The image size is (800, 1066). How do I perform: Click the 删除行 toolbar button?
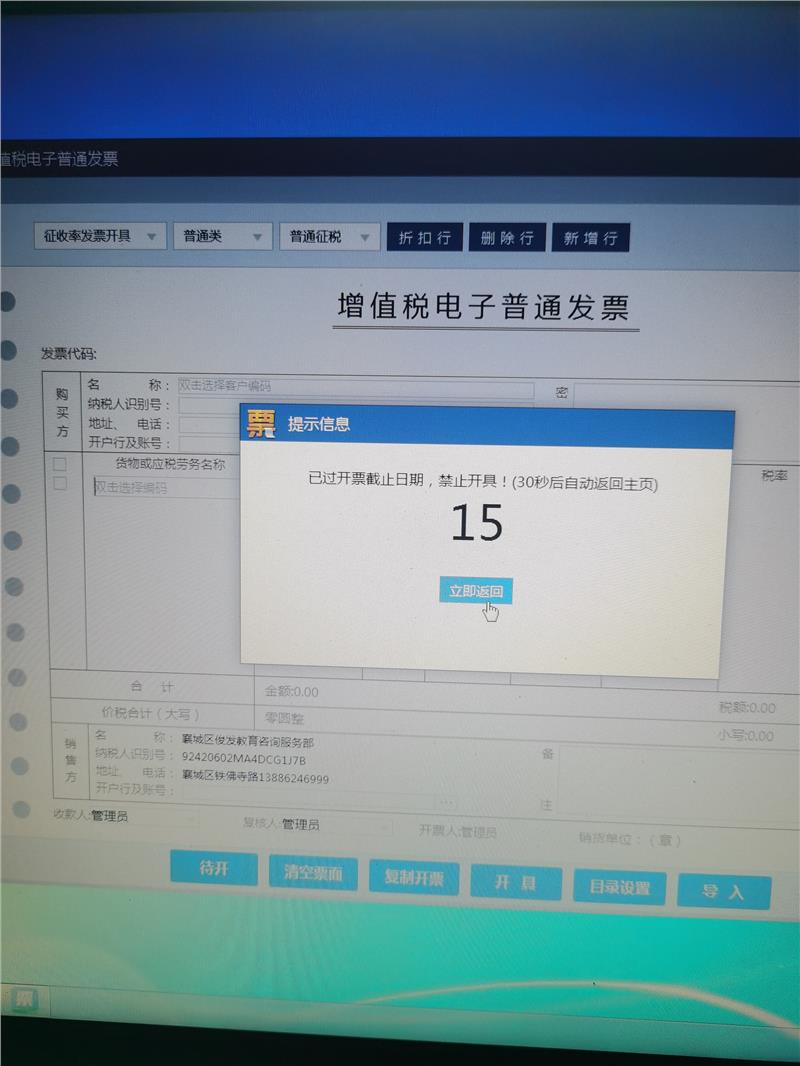click(507, 238)
